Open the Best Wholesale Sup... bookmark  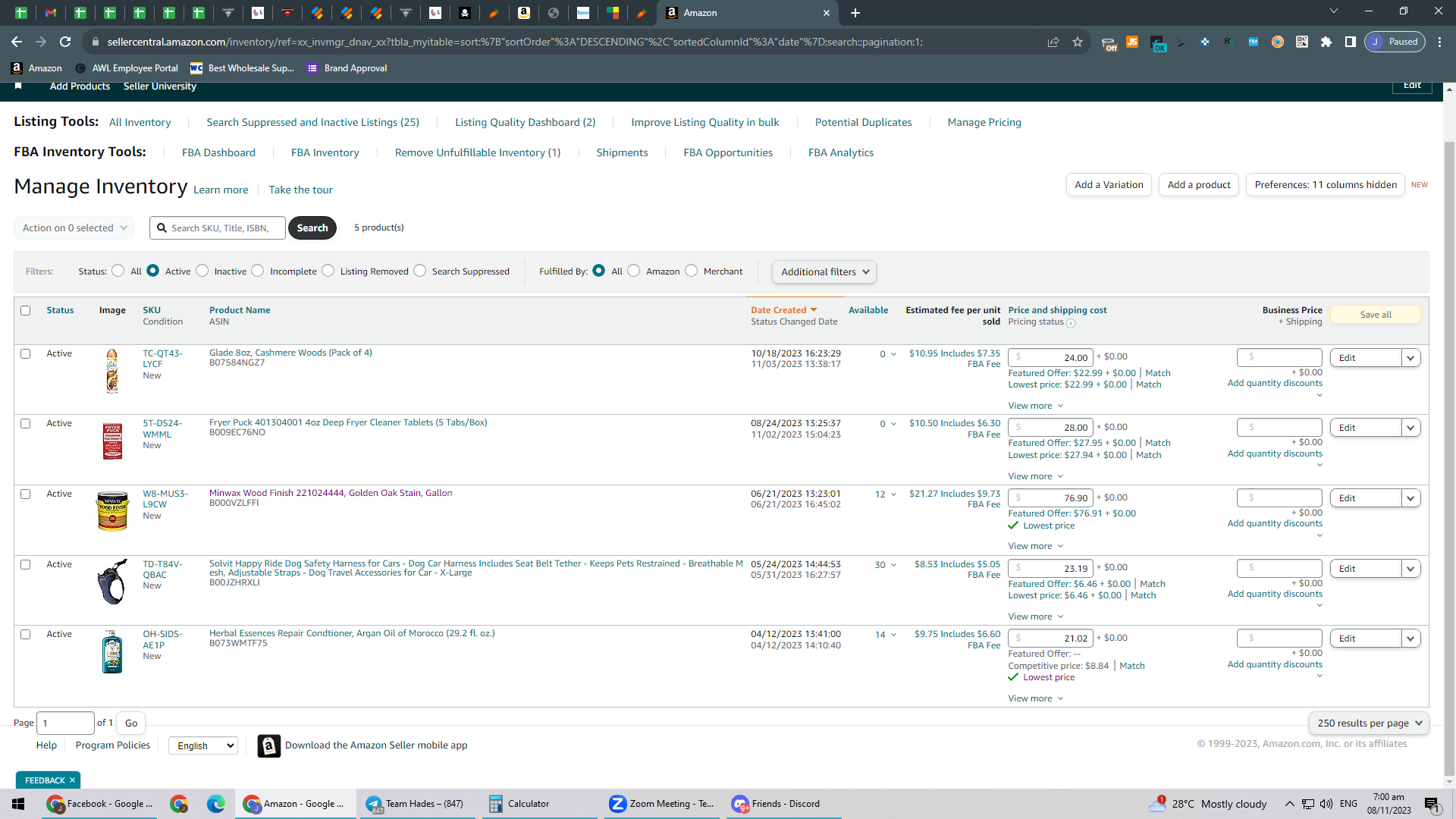point(242,68)
